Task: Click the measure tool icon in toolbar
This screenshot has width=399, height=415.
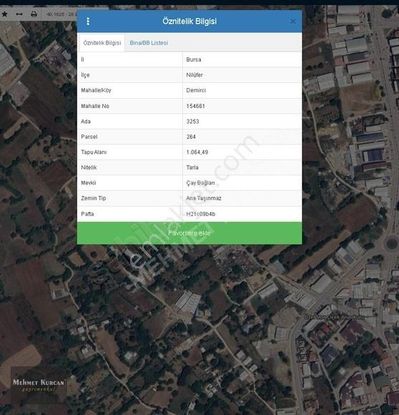Action: tap(19, 14)
